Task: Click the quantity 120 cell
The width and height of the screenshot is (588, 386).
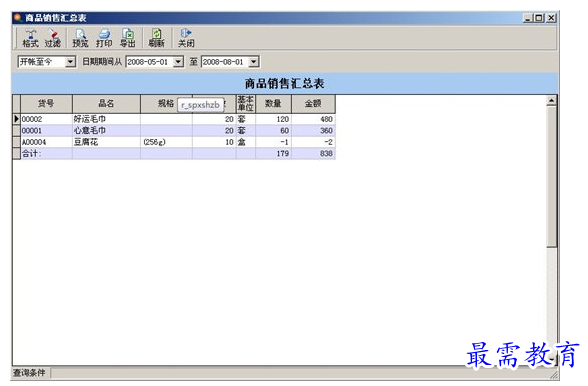Action: click(273, 119)
